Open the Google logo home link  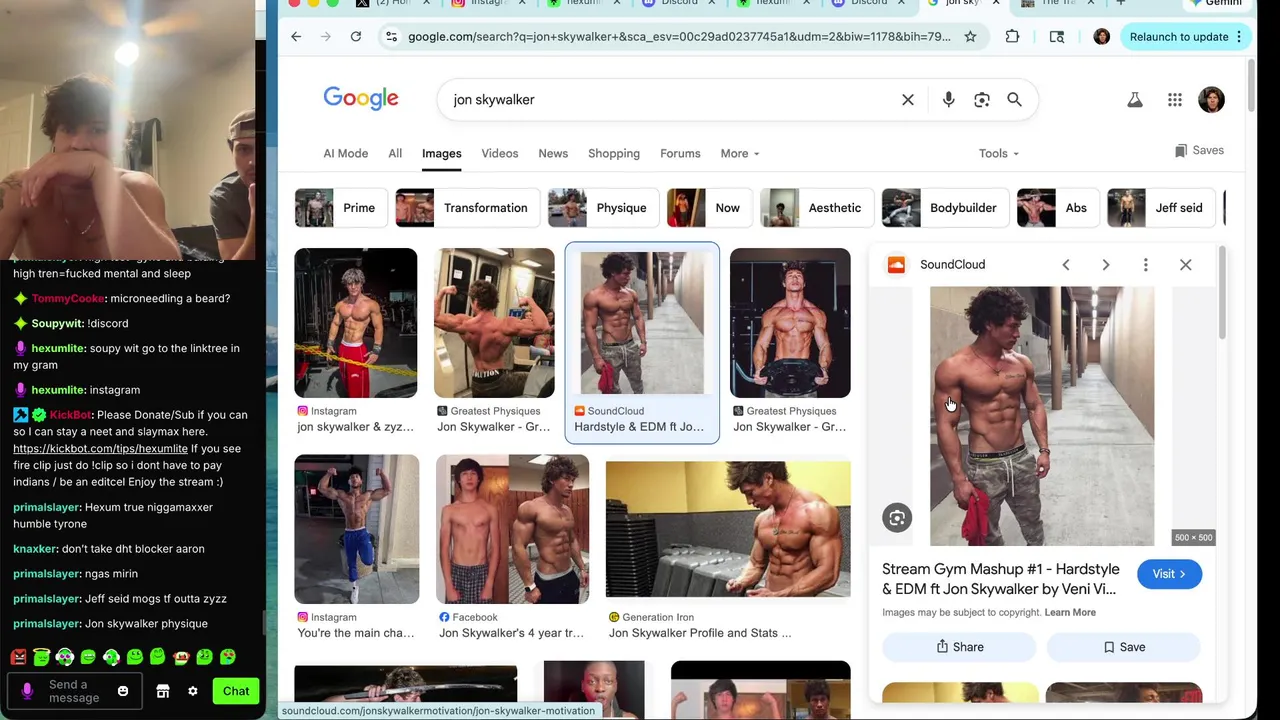point(361,99)
